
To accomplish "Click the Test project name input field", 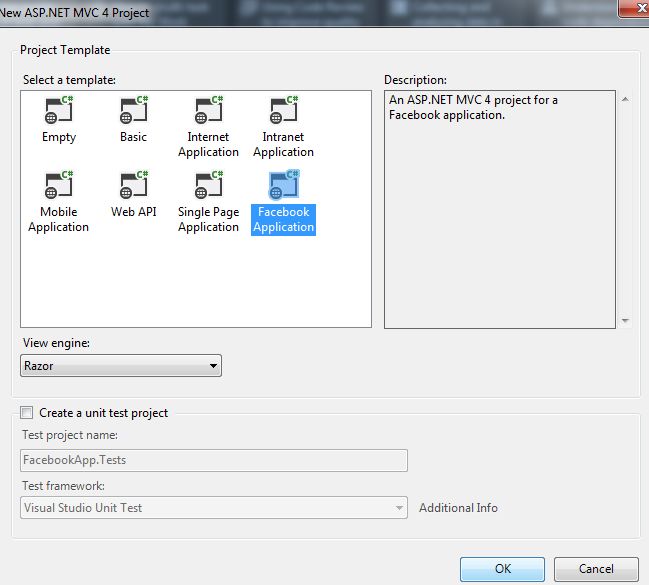I will pos(214,460).
